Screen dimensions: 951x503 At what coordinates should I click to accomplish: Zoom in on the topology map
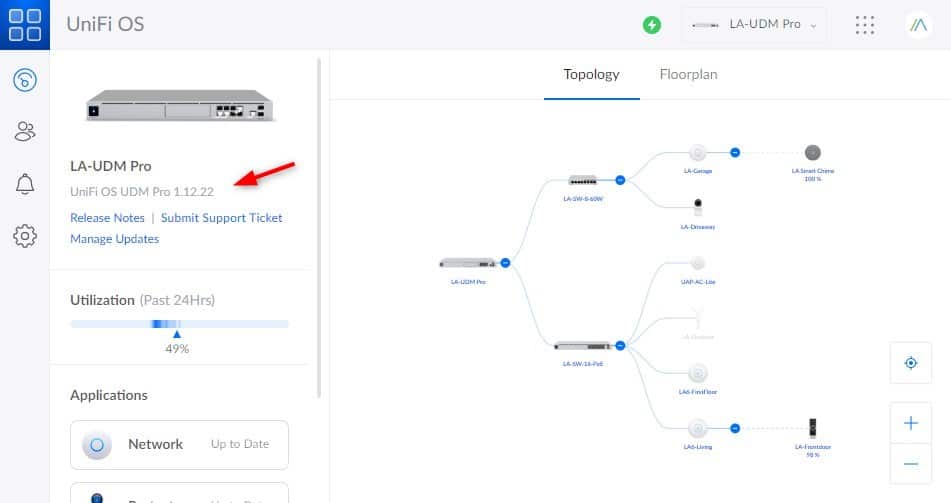click(x=911, y=423)
